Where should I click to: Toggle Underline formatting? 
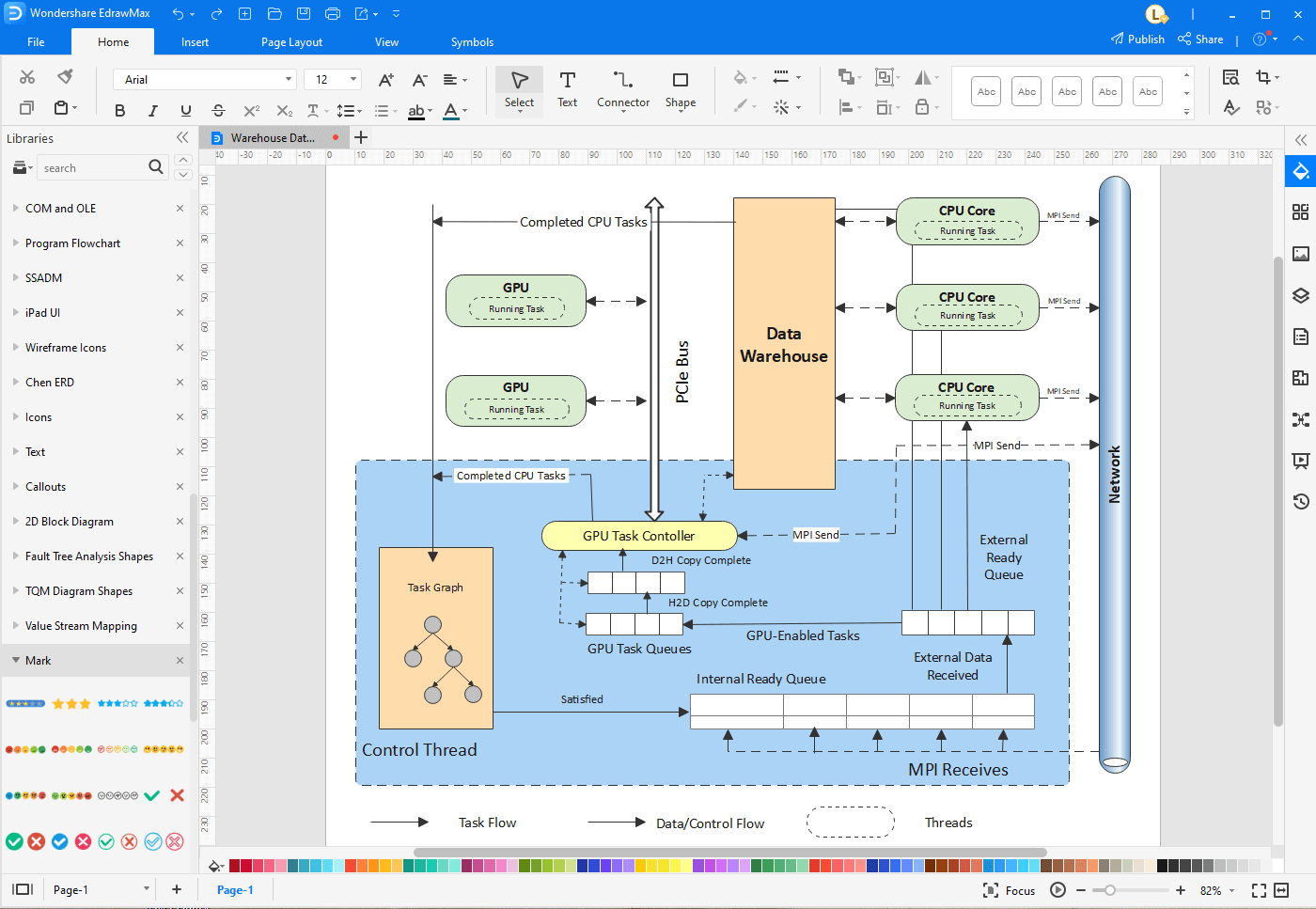(185, 110)
